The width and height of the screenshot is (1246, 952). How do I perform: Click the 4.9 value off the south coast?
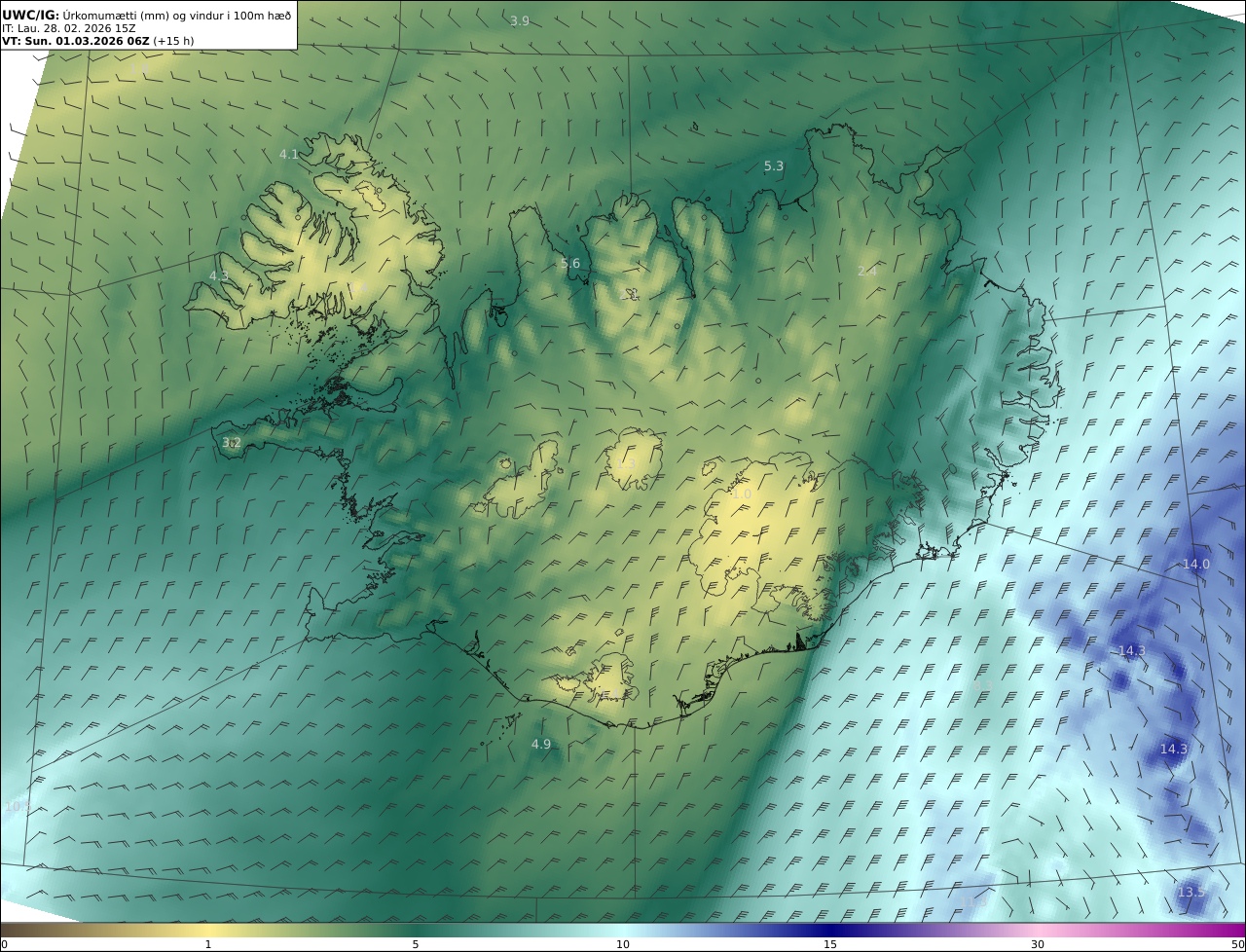[x=541, y=745]
